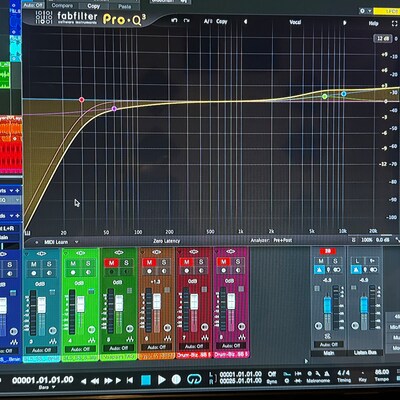This screenshot has width=400, height=400.
Task: Solo channel 3 with S button
Action: click(49, 264)
